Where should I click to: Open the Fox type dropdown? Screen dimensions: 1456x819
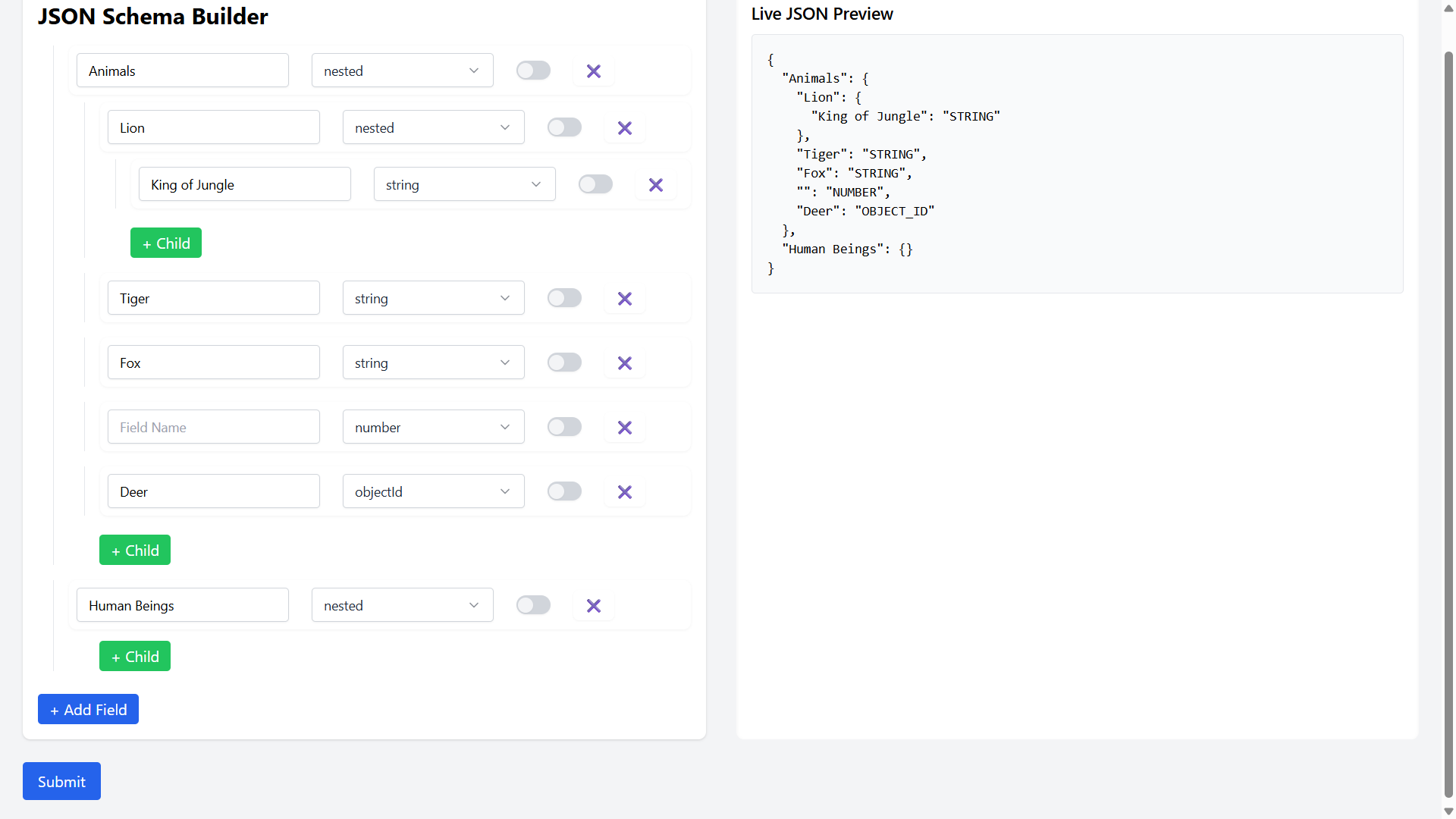tap(434, 362)
